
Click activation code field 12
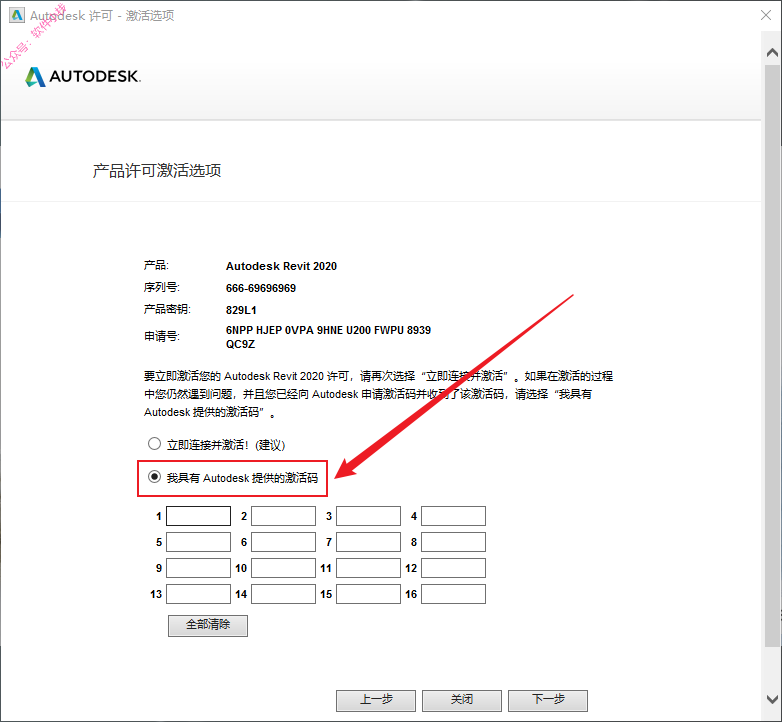point(453,568)
